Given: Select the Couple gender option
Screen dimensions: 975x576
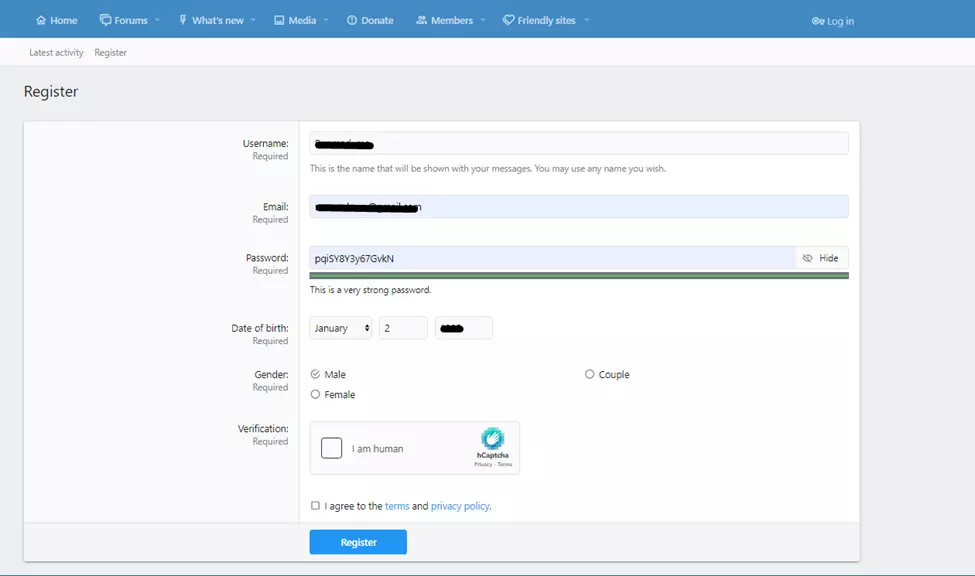Looking at the screenshot, I should coord(589,374).
